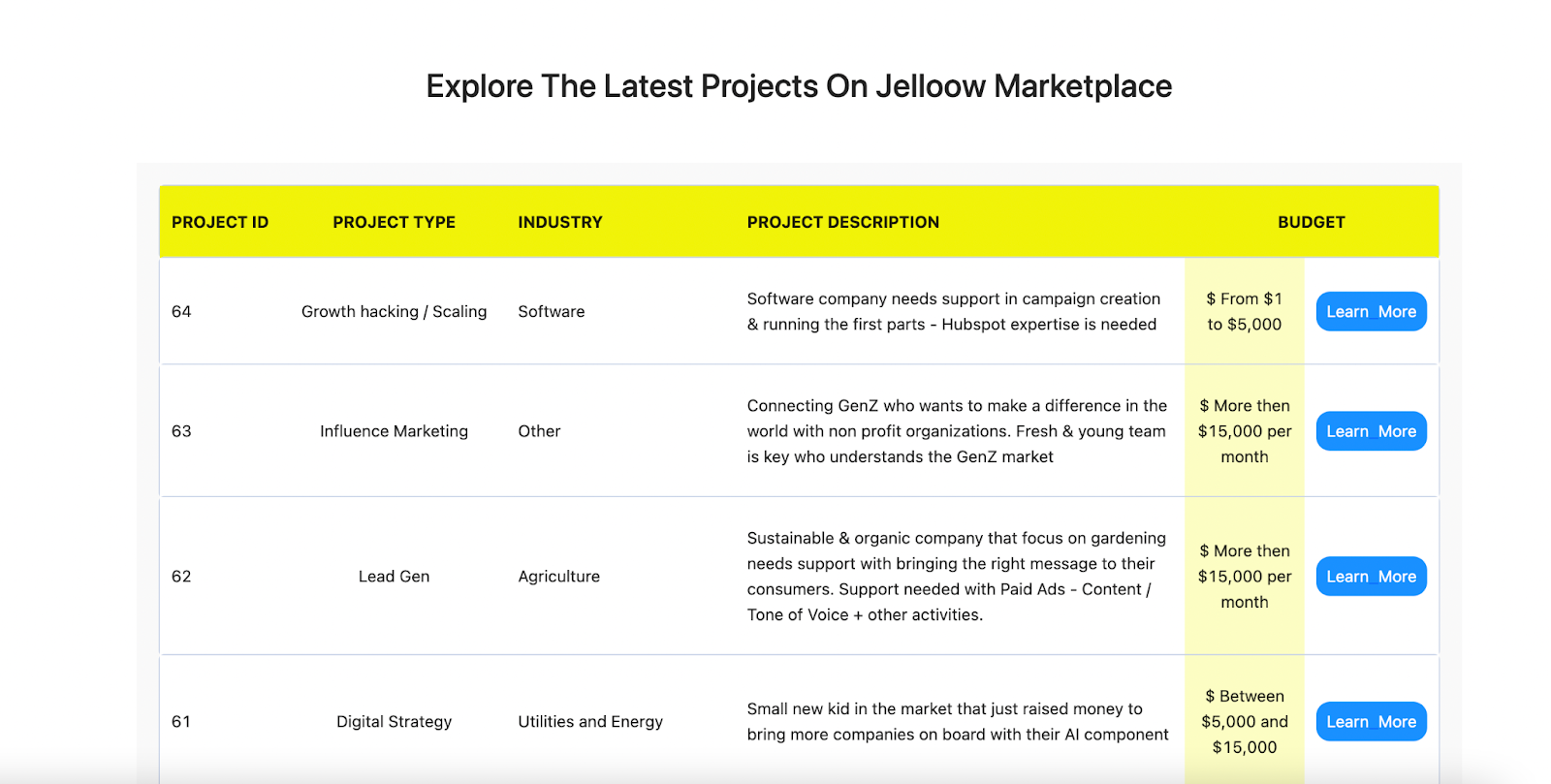Click the PROJECT TYPE column header
Viewport: 1551px width, 784px height.
pos(394,222)
